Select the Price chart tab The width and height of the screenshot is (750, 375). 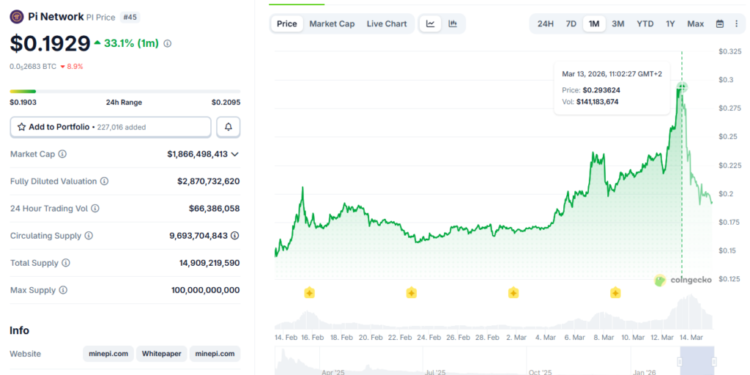coord(287,24)
